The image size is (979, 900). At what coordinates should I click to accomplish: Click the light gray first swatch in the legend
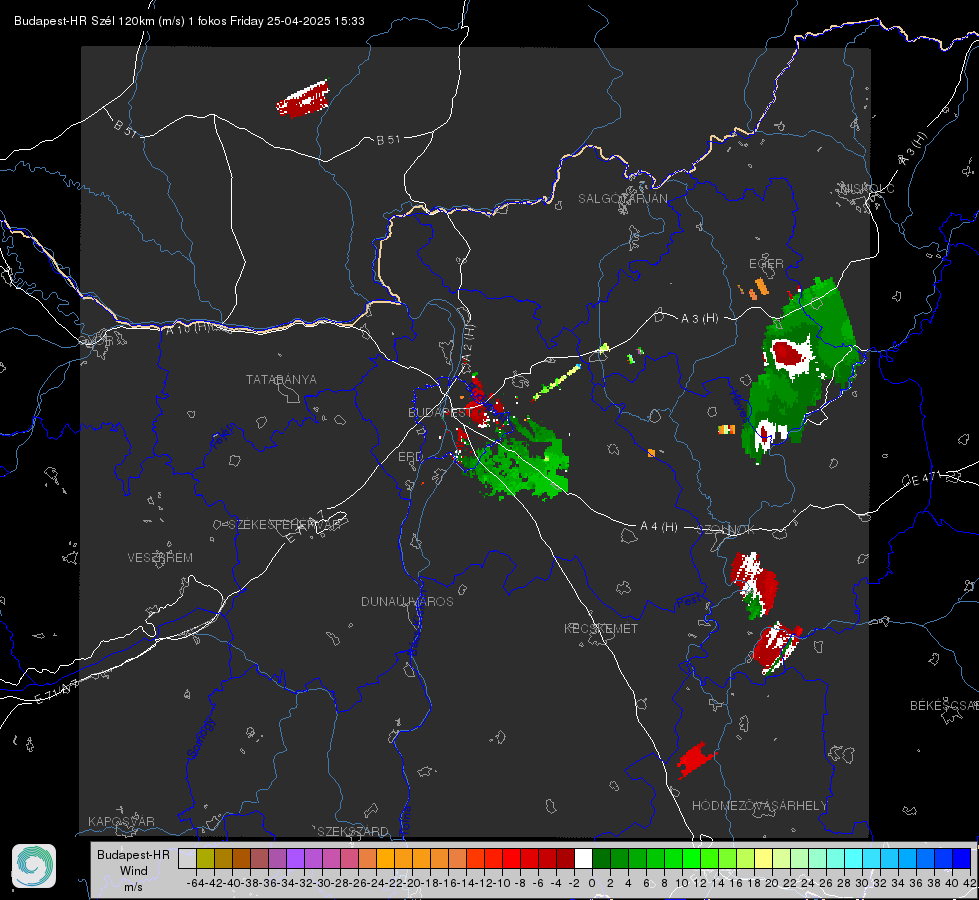[187, 858]
